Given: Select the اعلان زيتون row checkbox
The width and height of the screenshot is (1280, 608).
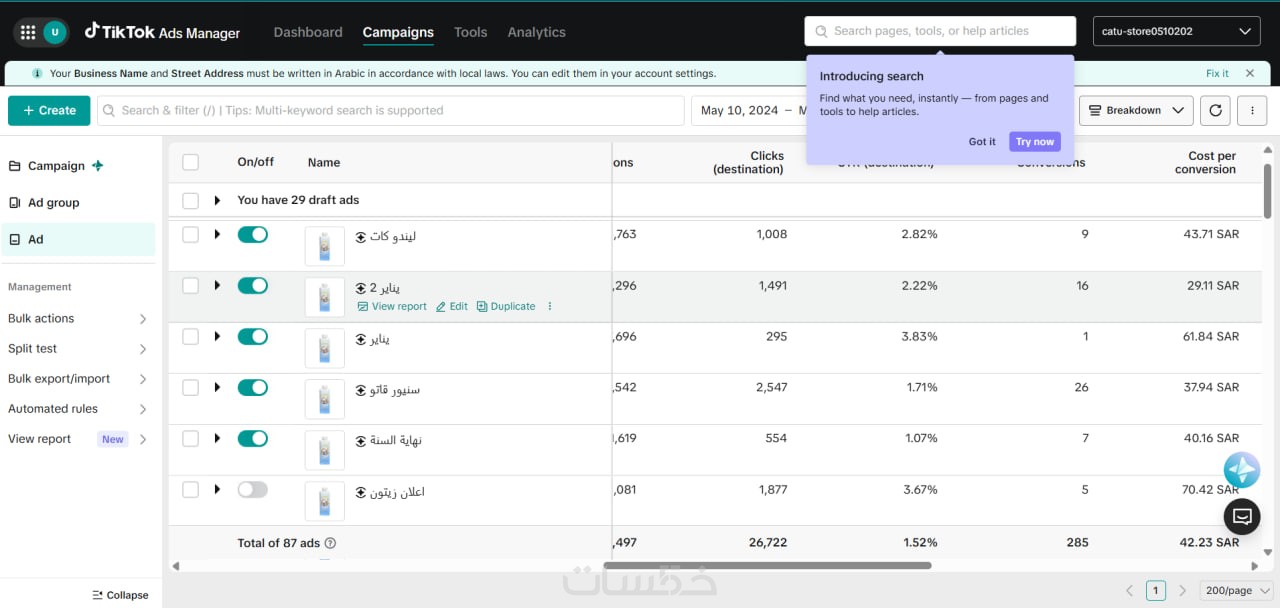Looking at the screenshot, I should [x=191, y=489].
